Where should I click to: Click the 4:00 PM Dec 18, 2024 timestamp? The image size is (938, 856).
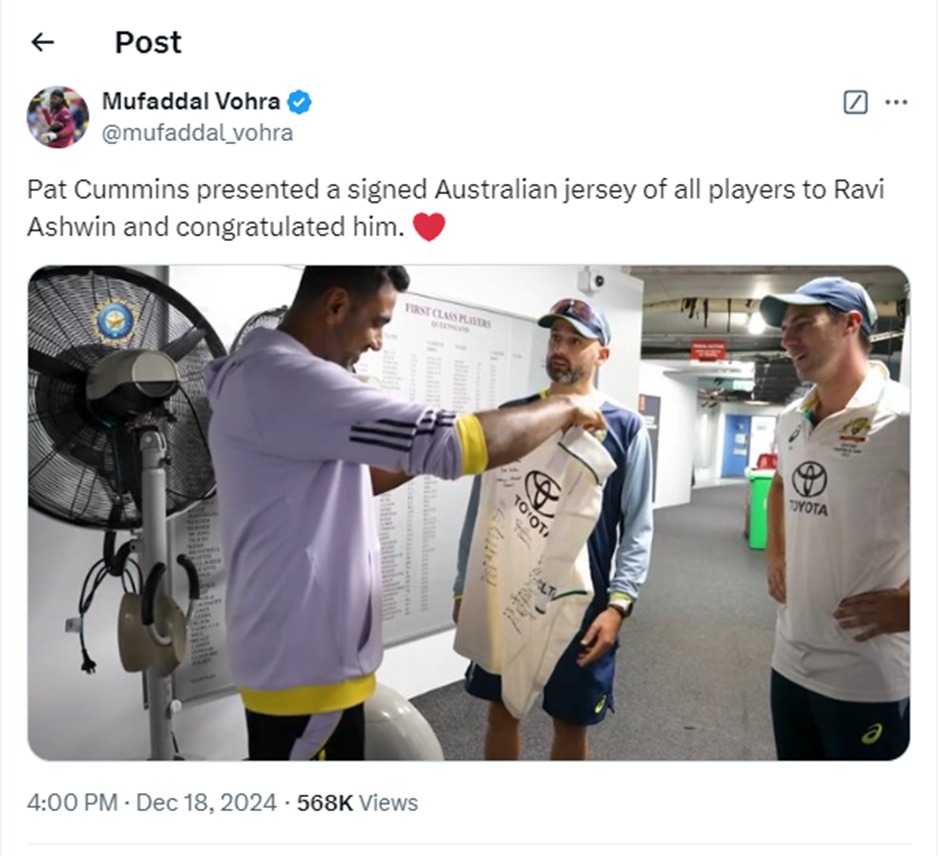pyautogui.click(x=151, y=803)
